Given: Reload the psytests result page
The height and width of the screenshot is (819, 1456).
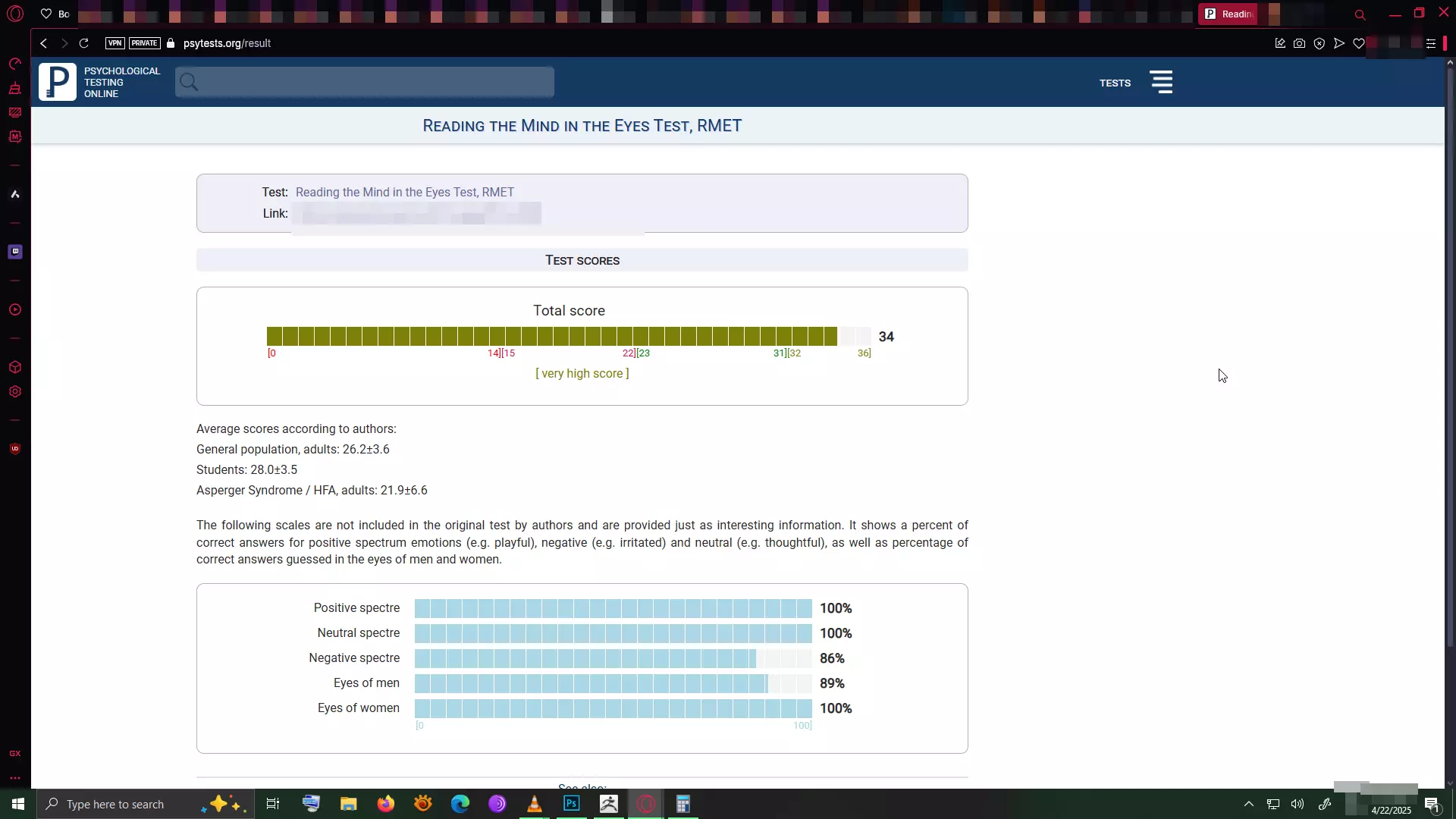Looking at the screenshot, I should click(84, 43).
